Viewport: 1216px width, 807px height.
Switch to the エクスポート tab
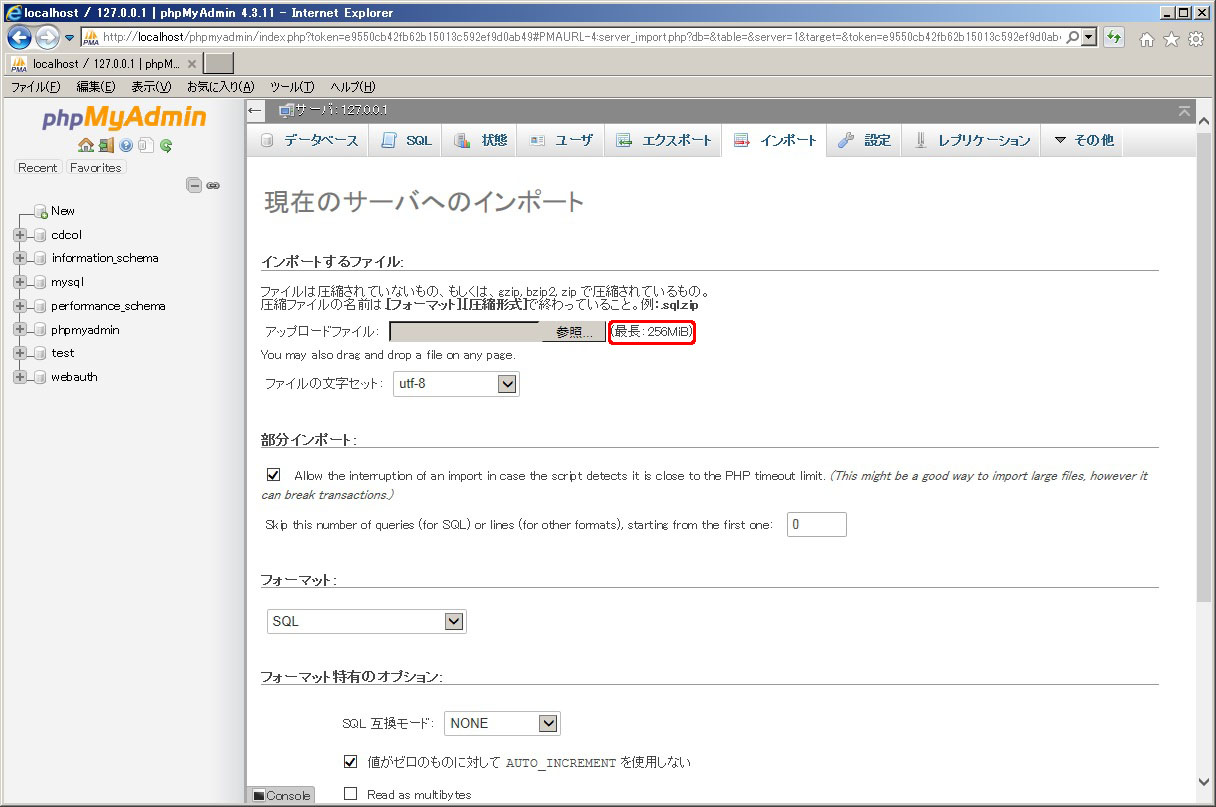(665, 140)
